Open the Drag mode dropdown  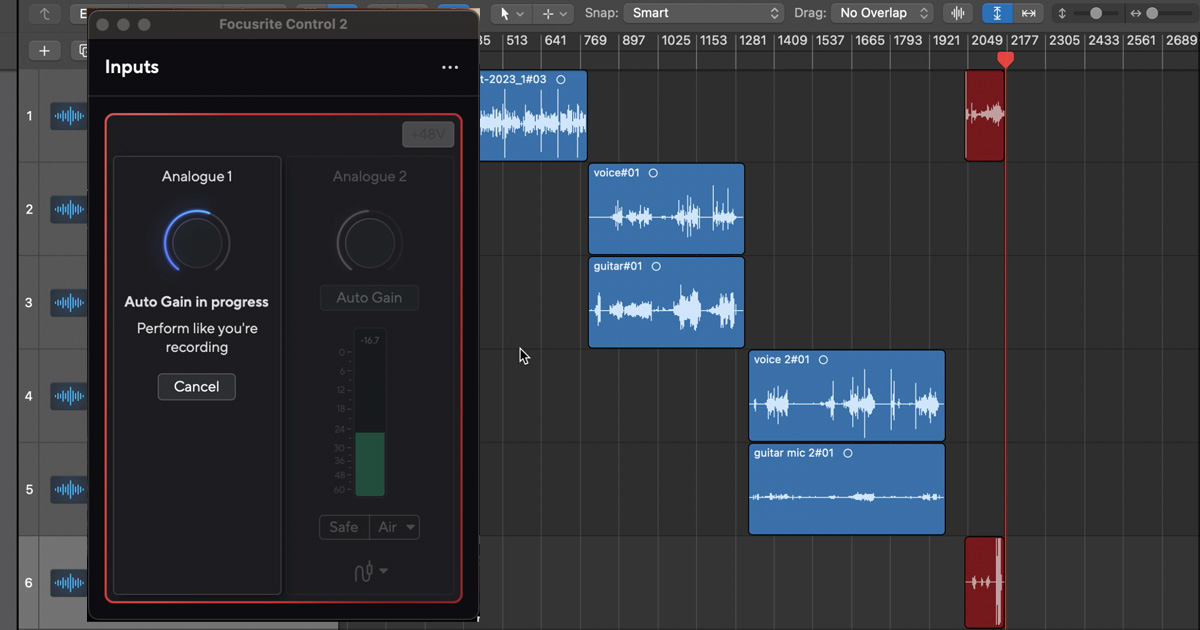coord(881,13)
